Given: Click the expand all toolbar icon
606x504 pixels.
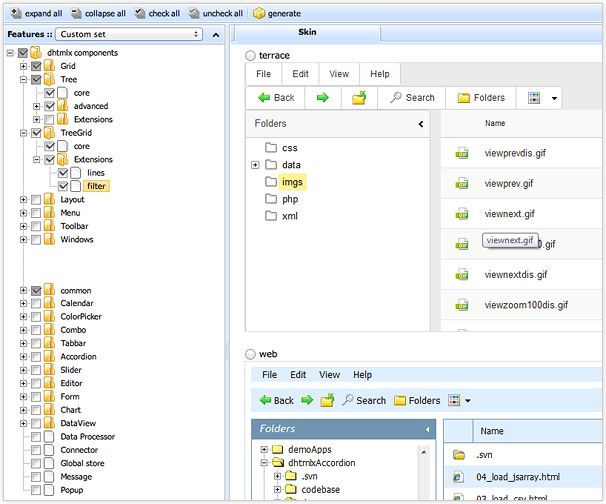Looking at the screenshot, I should pyautogui.click(x=16, y=14).
